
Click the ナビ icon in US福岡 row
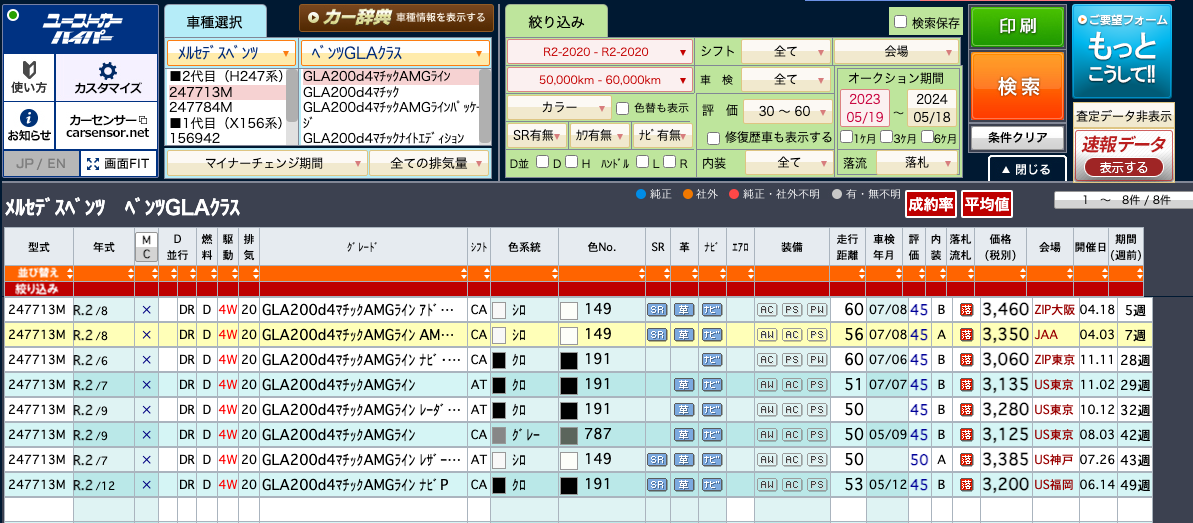coord(711,484)
